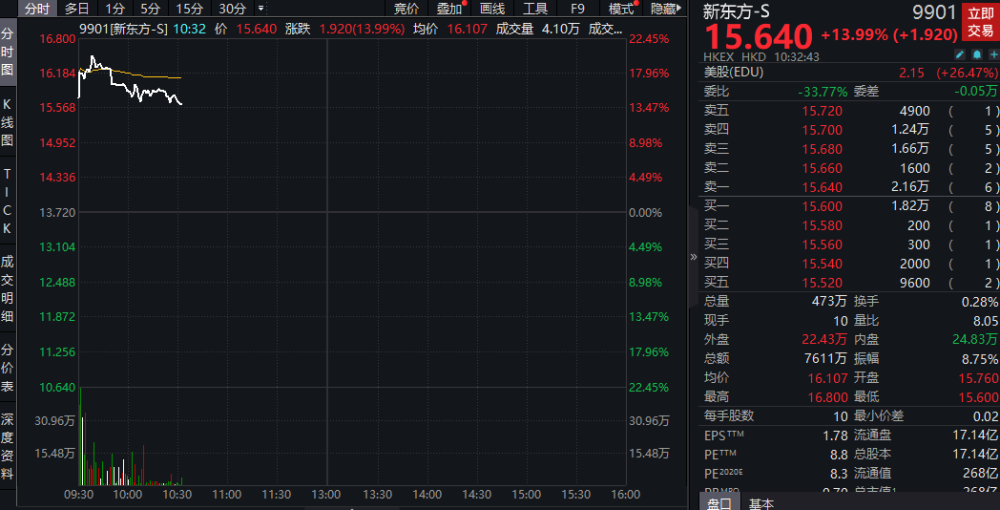Add stock to watchlist with plus icon
Screen dimensions: 1000x510
coord(992,55)
